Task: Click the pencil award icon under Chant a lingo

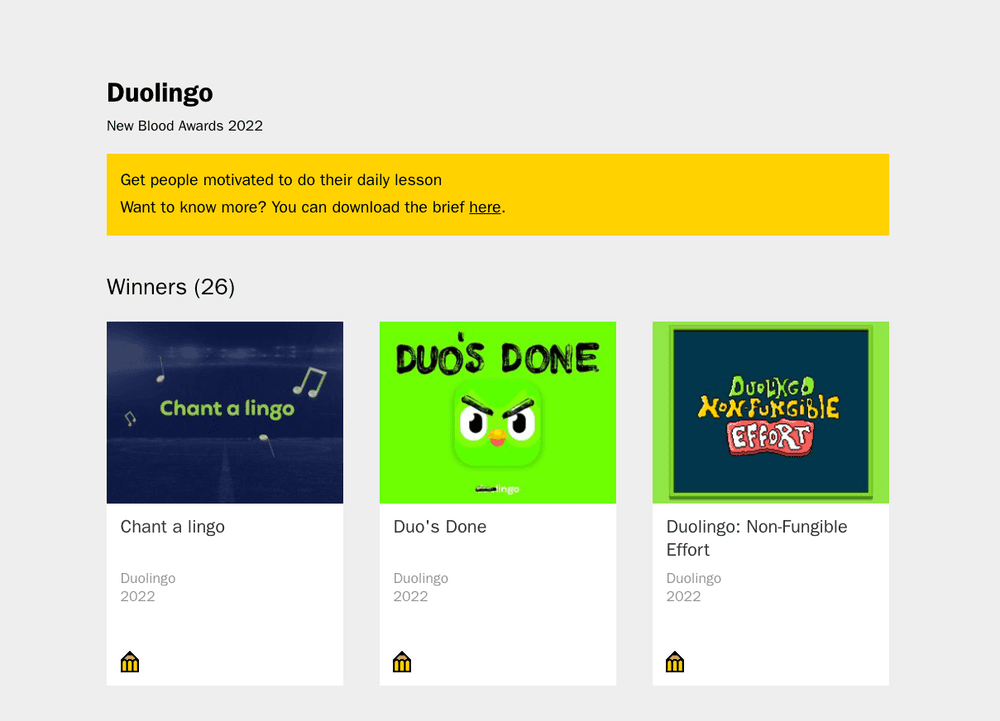Action: tap(129, 662)
